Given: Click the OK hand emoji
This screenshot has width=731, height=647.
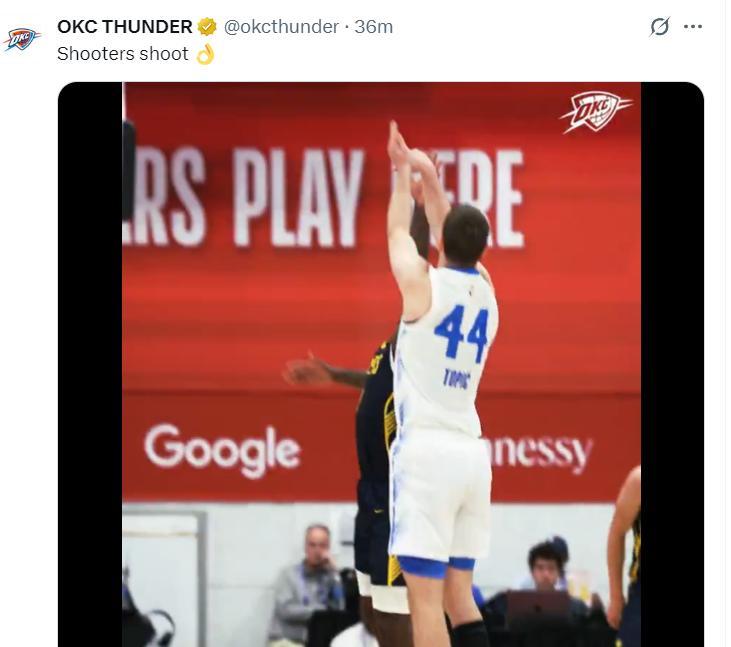Looking at the screenshot, I should coord(205,54).
